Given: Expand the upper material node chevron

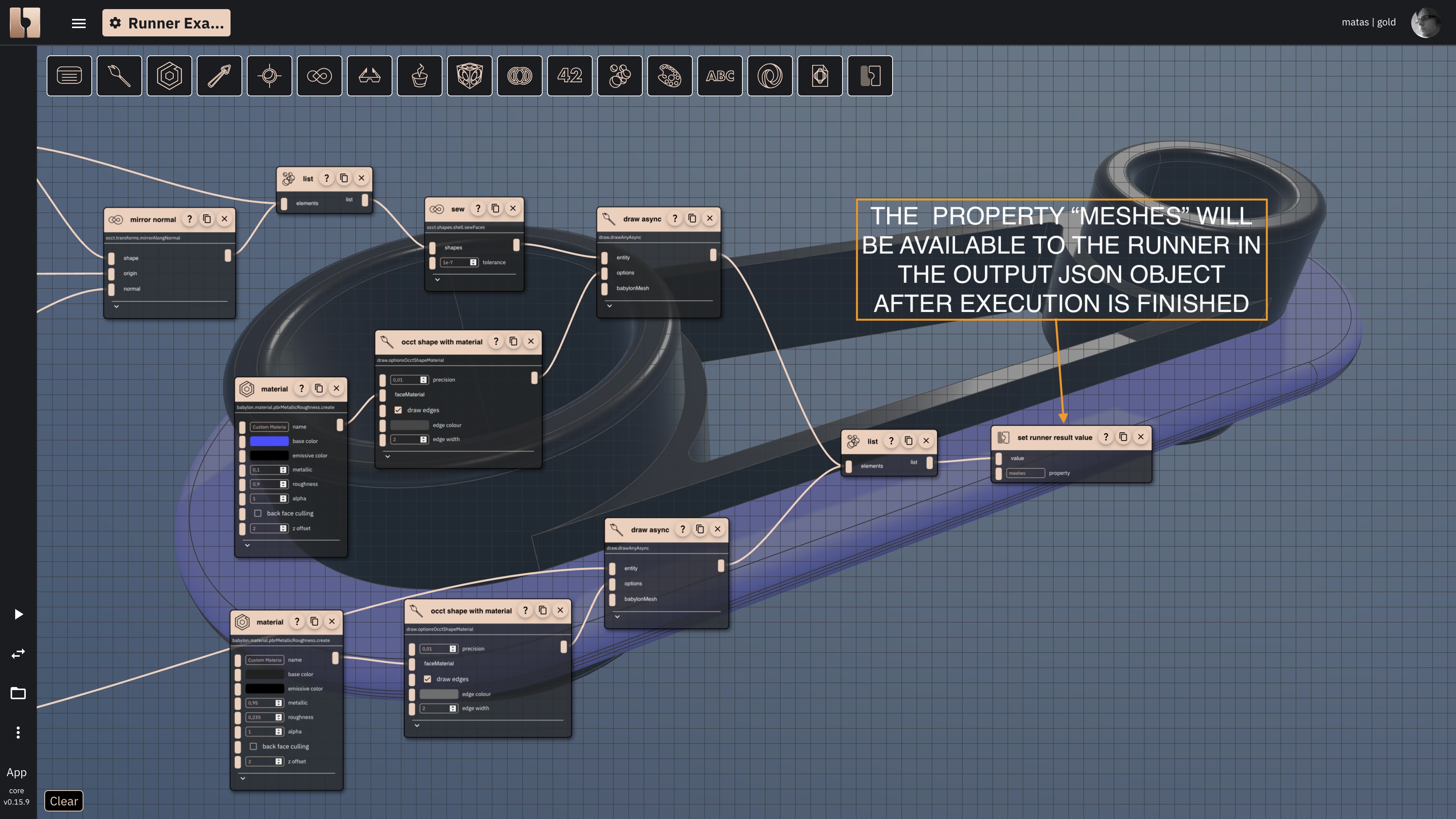Looking at the screenshot, I should tap(247, 546).
